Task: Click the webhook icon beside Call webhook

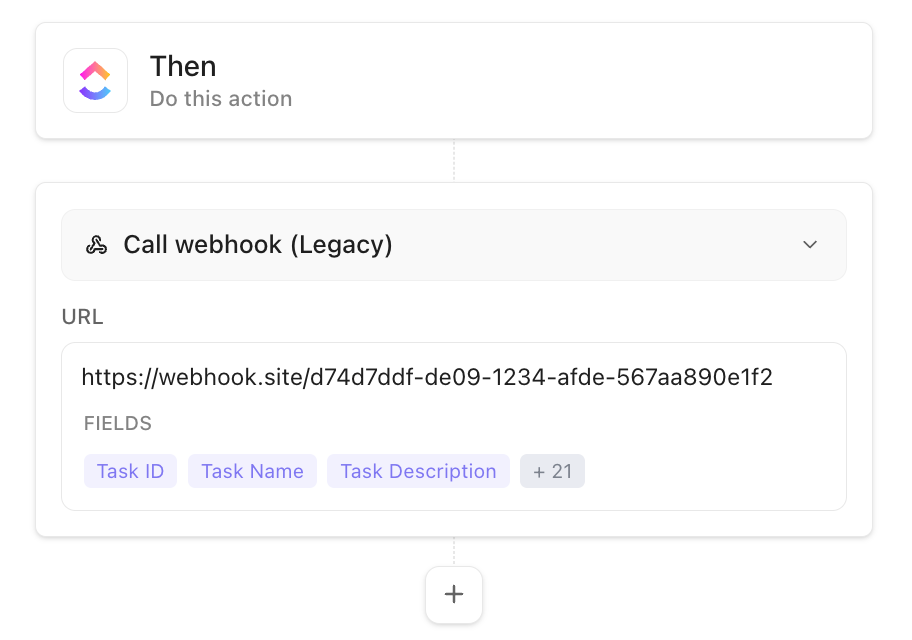Action: [x=96, y=245]
